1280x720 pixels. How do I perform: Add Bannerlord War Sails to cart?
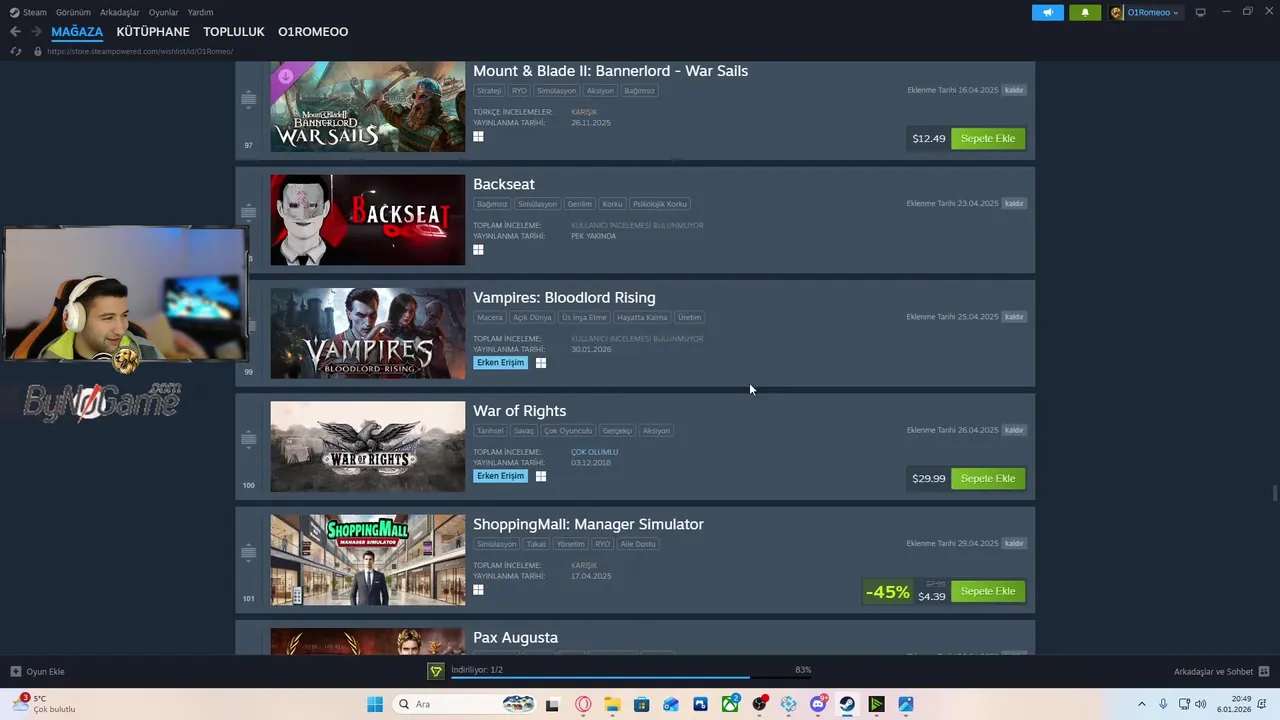(988, 138)
